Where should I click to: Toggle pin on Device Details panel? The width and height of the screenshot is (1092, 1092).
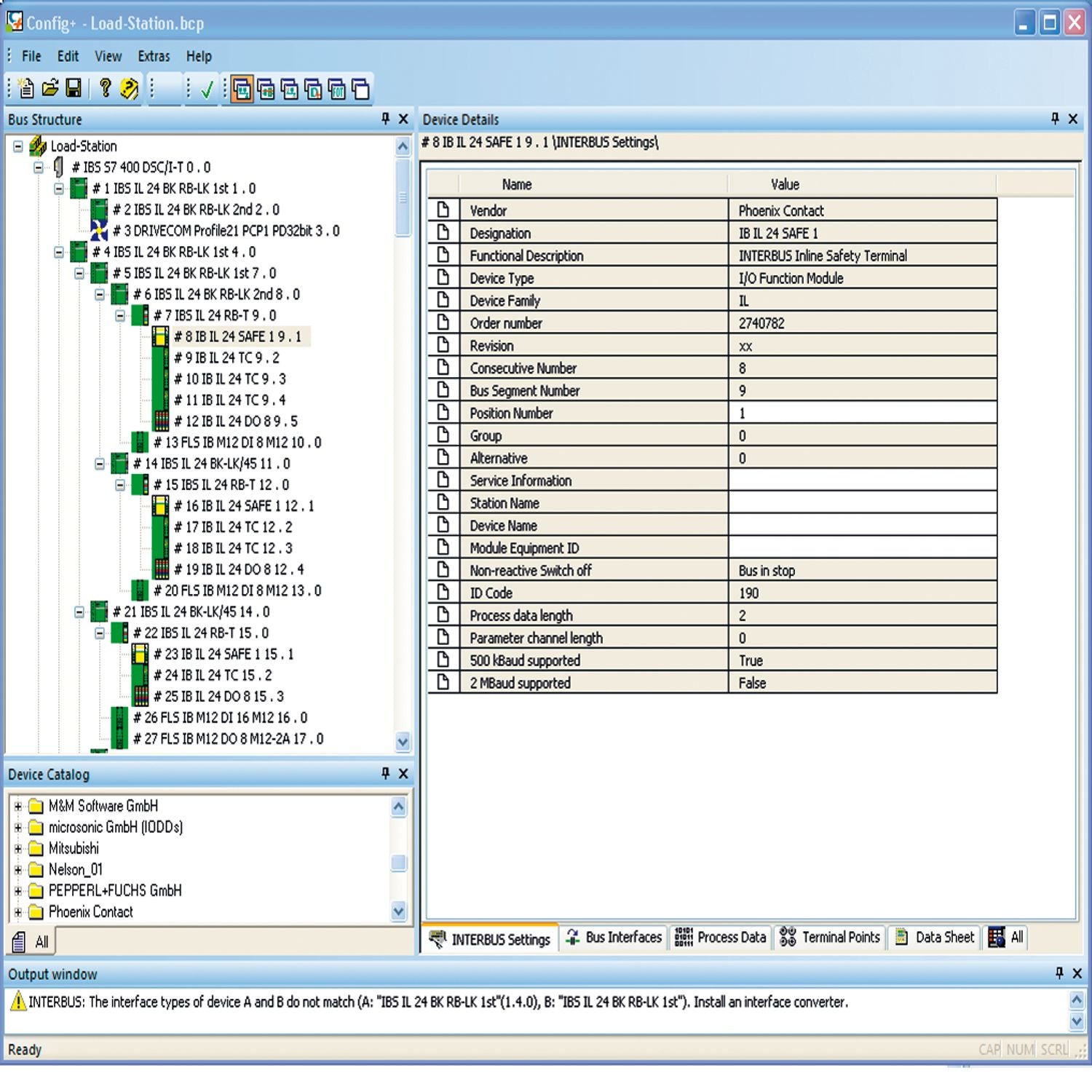point(1055,119)
